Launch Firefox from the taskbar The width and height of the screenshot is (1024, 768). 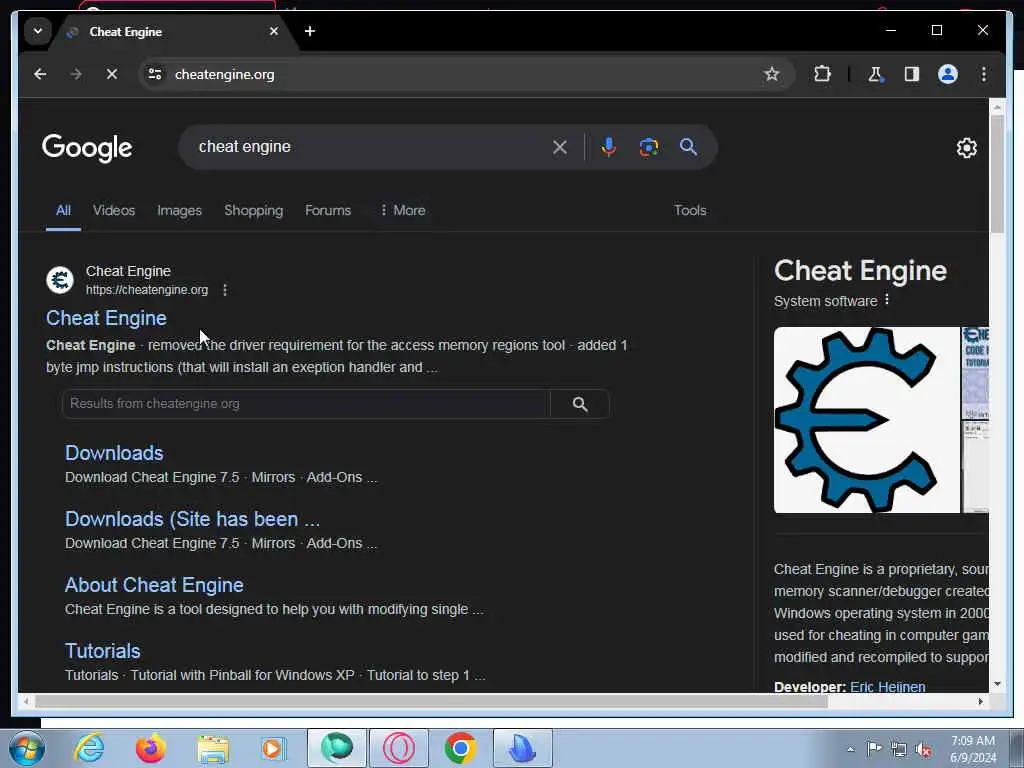(x=151, y=748)
